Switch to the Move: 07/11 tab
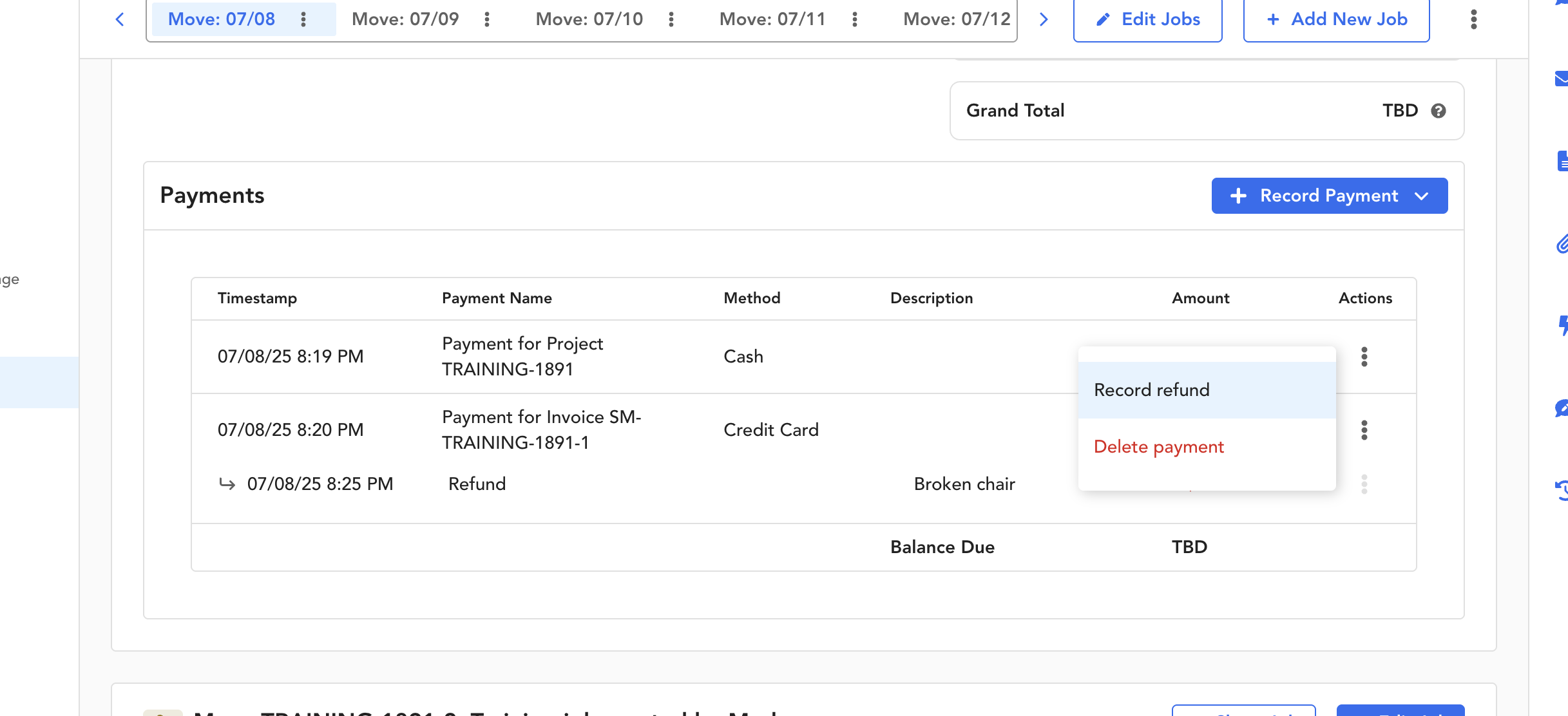The width and height of the screenshot is (1568, 716). 772,19
